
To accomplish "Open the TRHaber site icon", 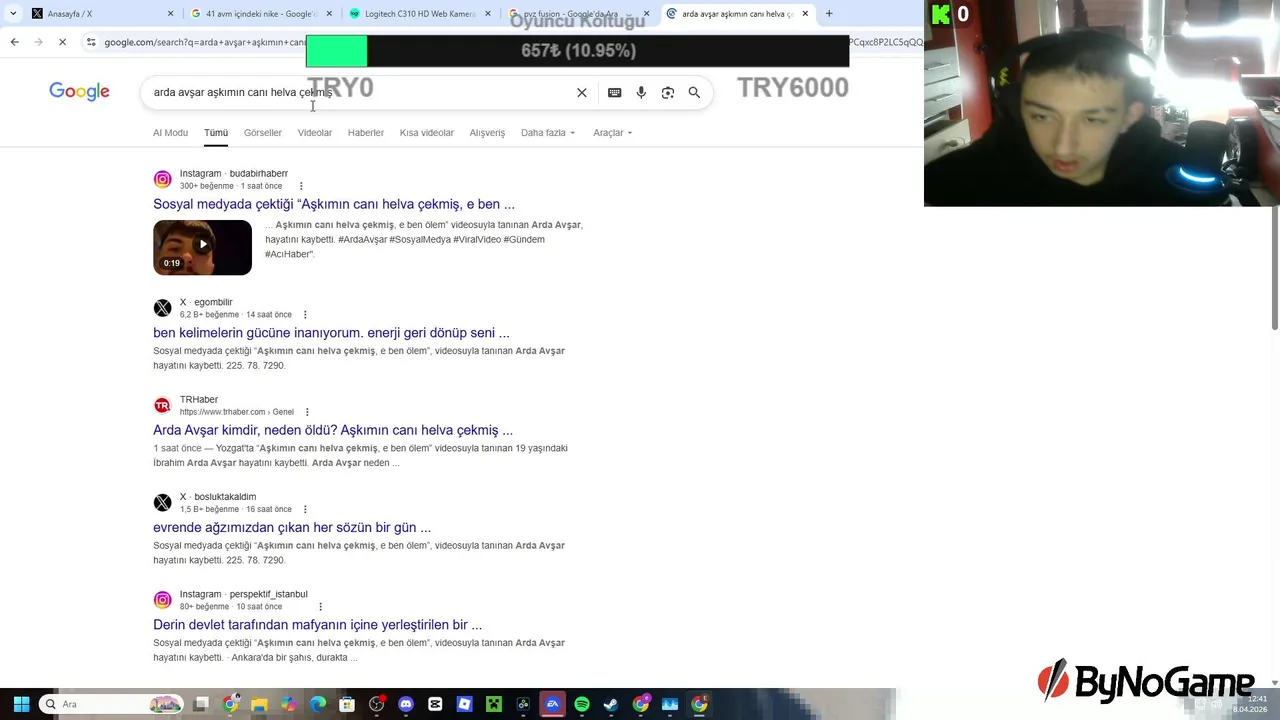I will coord(162,406).
